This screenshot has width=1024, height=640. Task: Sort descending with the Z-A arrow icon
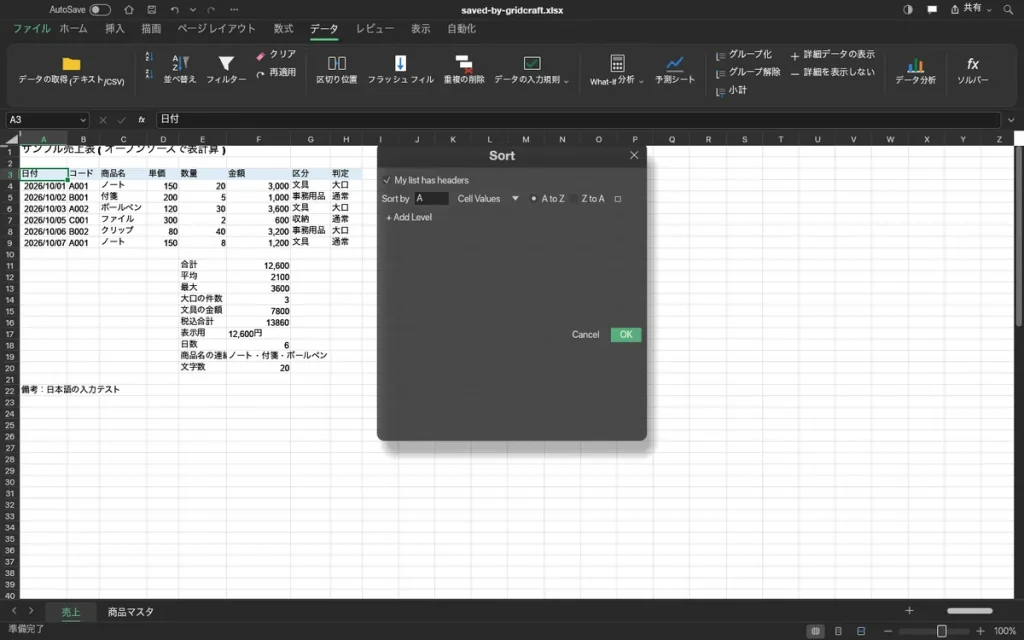[149, 74]
